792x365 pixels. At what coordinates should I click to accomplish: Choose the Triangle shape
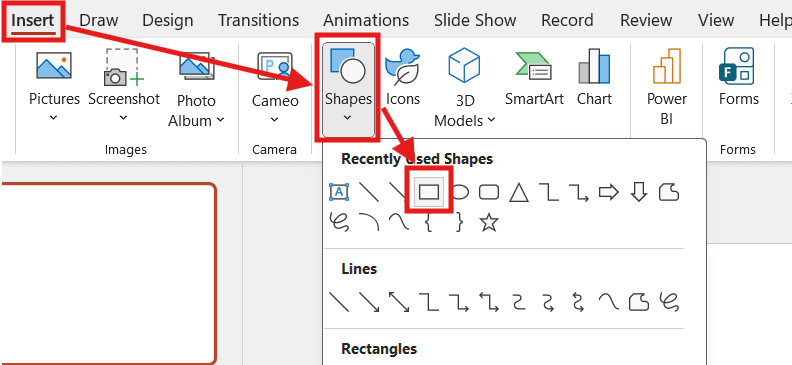(x=518, y=192)
